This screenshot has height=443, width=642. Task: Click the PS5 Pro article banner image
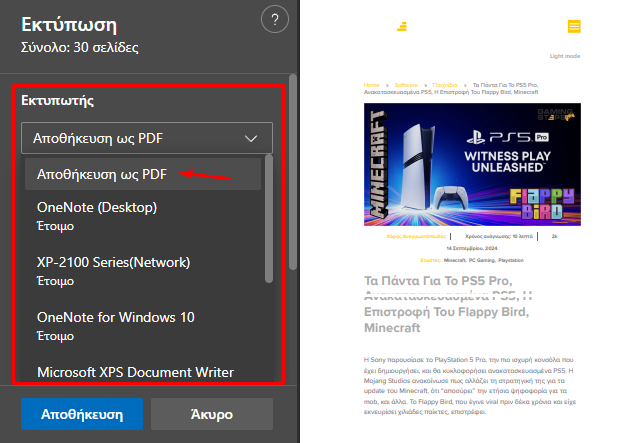pyautogui.click(x=472, y=165)
